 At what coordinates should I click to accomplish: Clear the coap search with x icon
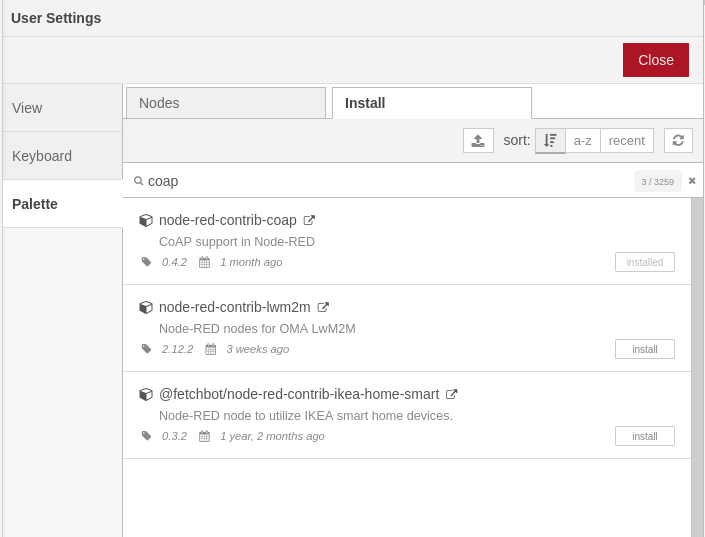(692, 181)
